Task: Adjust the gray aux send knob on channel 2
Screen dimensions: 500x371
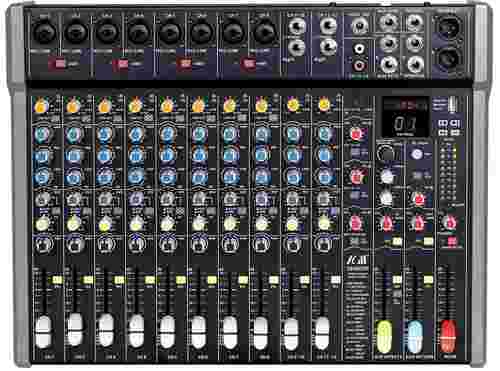Action: [x=73, y=200]
